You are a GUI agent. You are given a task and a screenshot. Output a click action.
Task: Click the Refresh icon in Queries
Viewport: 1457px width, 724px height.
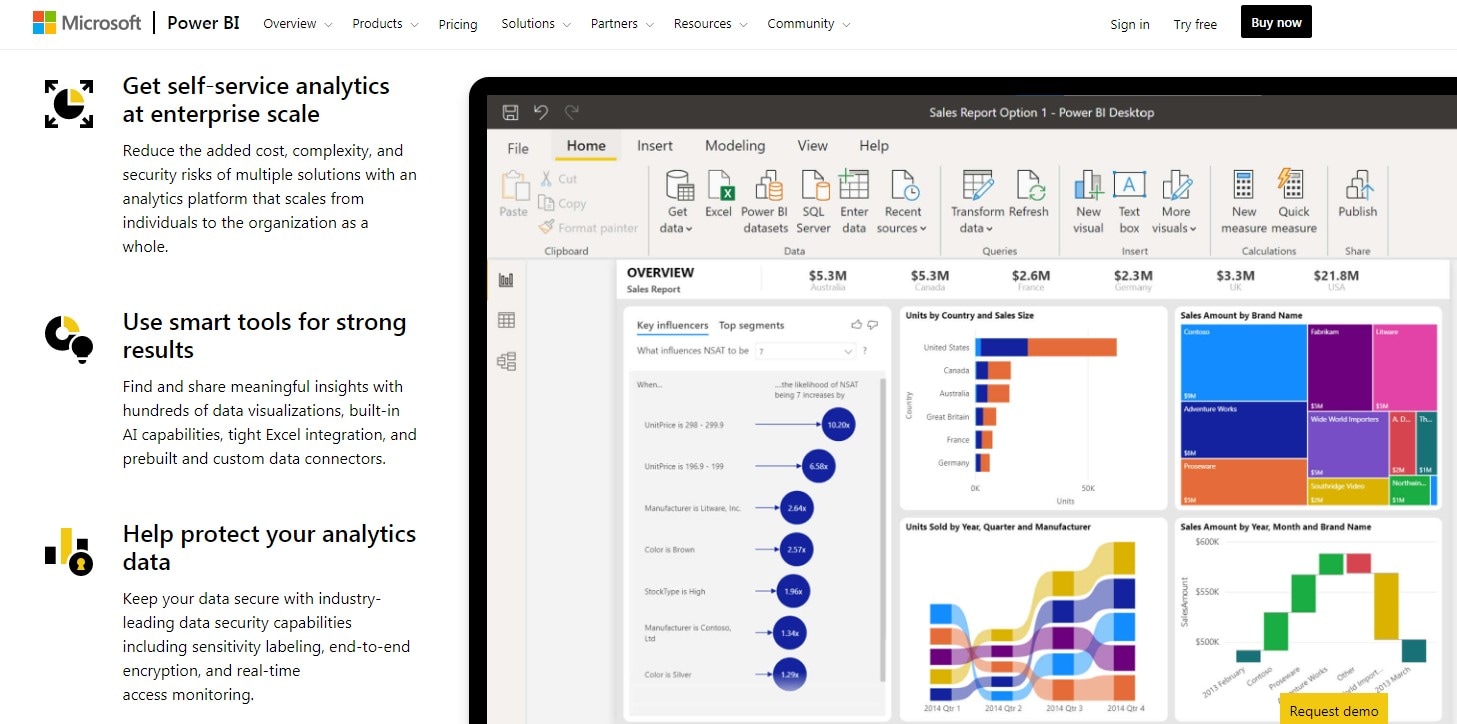1029,186
